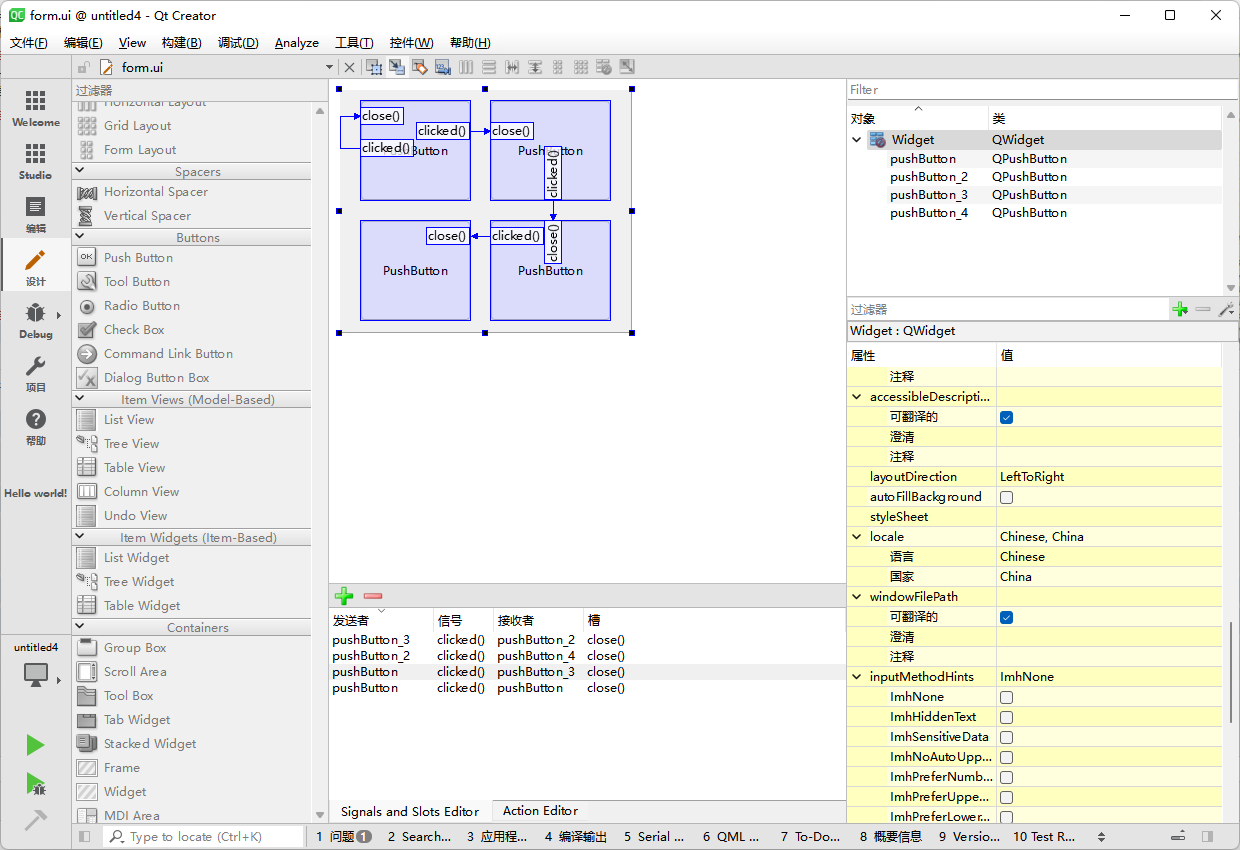Uncheck translatable under accessibleDescription
Viewport: 1240px width, 850px height.
[x=1007, y=417]
